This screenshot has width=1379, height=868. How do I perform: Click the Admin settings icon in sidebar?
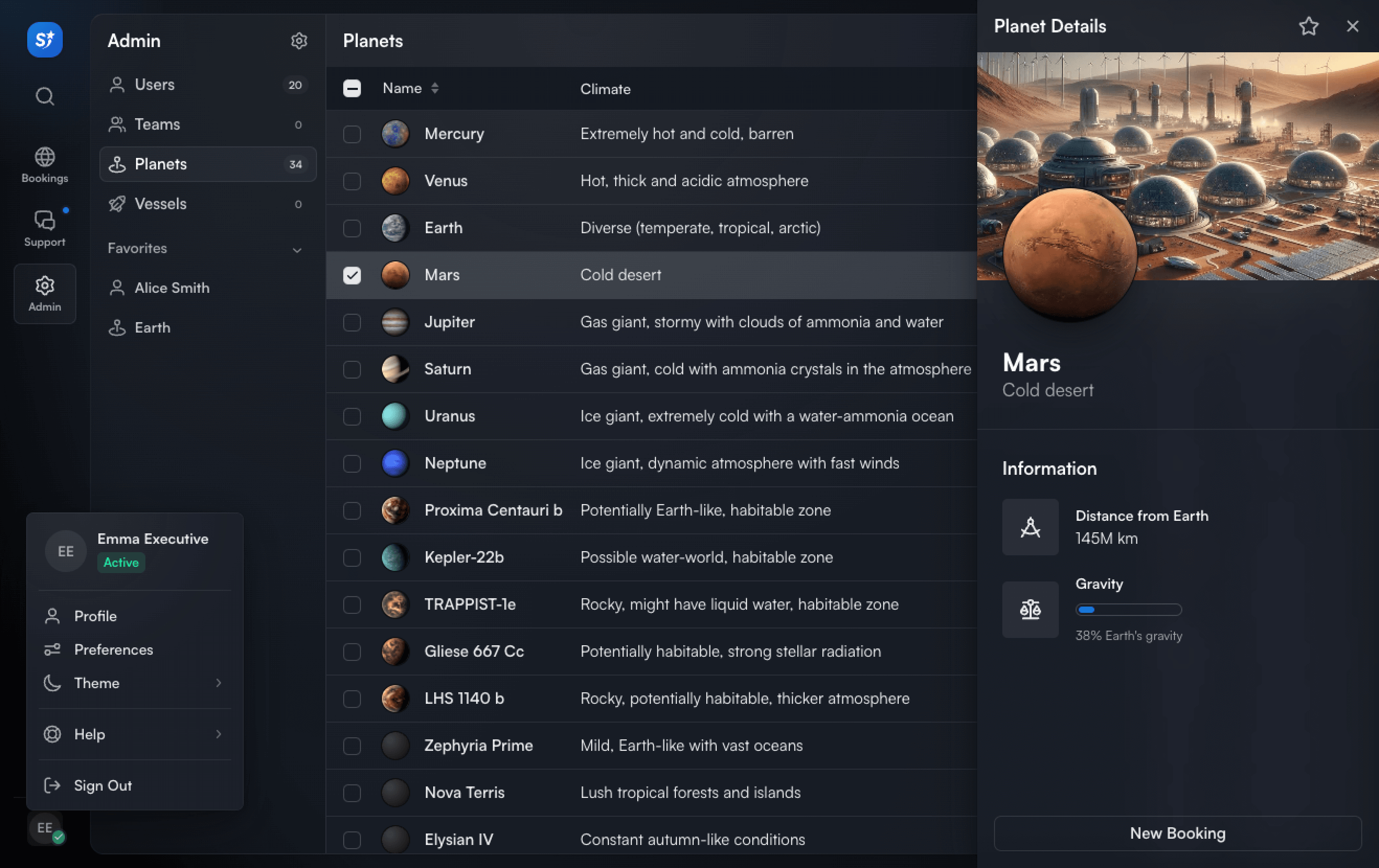(299, 40)
